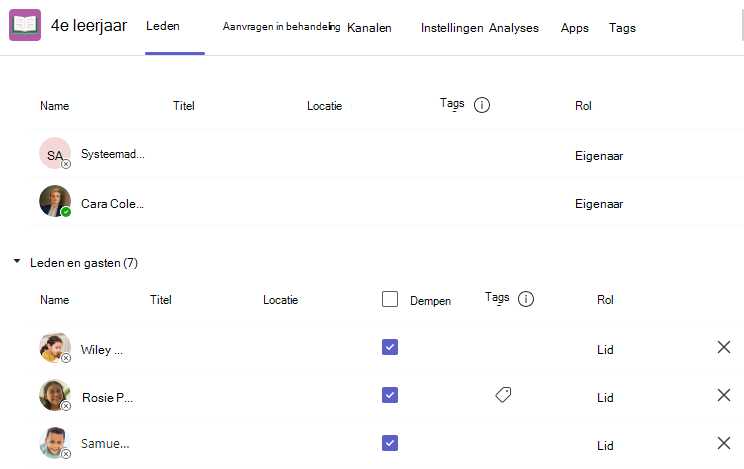
Task: Go to the Tags tab
Action: [x=622, y=28]
